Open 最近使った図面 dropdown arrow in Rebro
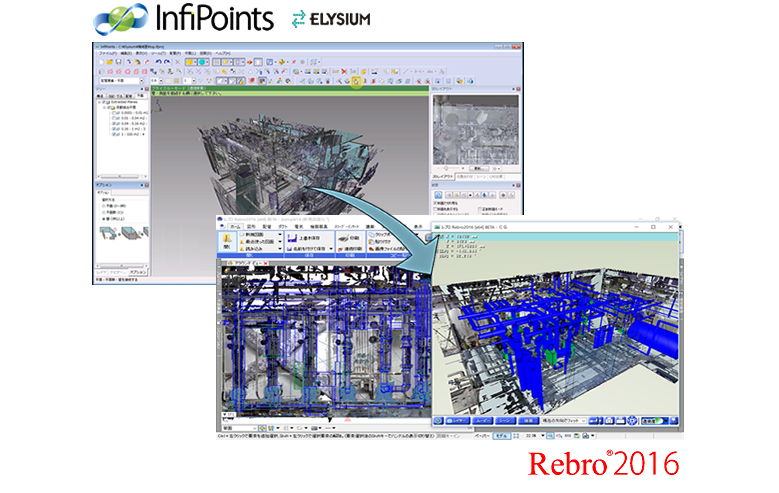Viewport: 779px width, 493px height. tap(280, 241)
